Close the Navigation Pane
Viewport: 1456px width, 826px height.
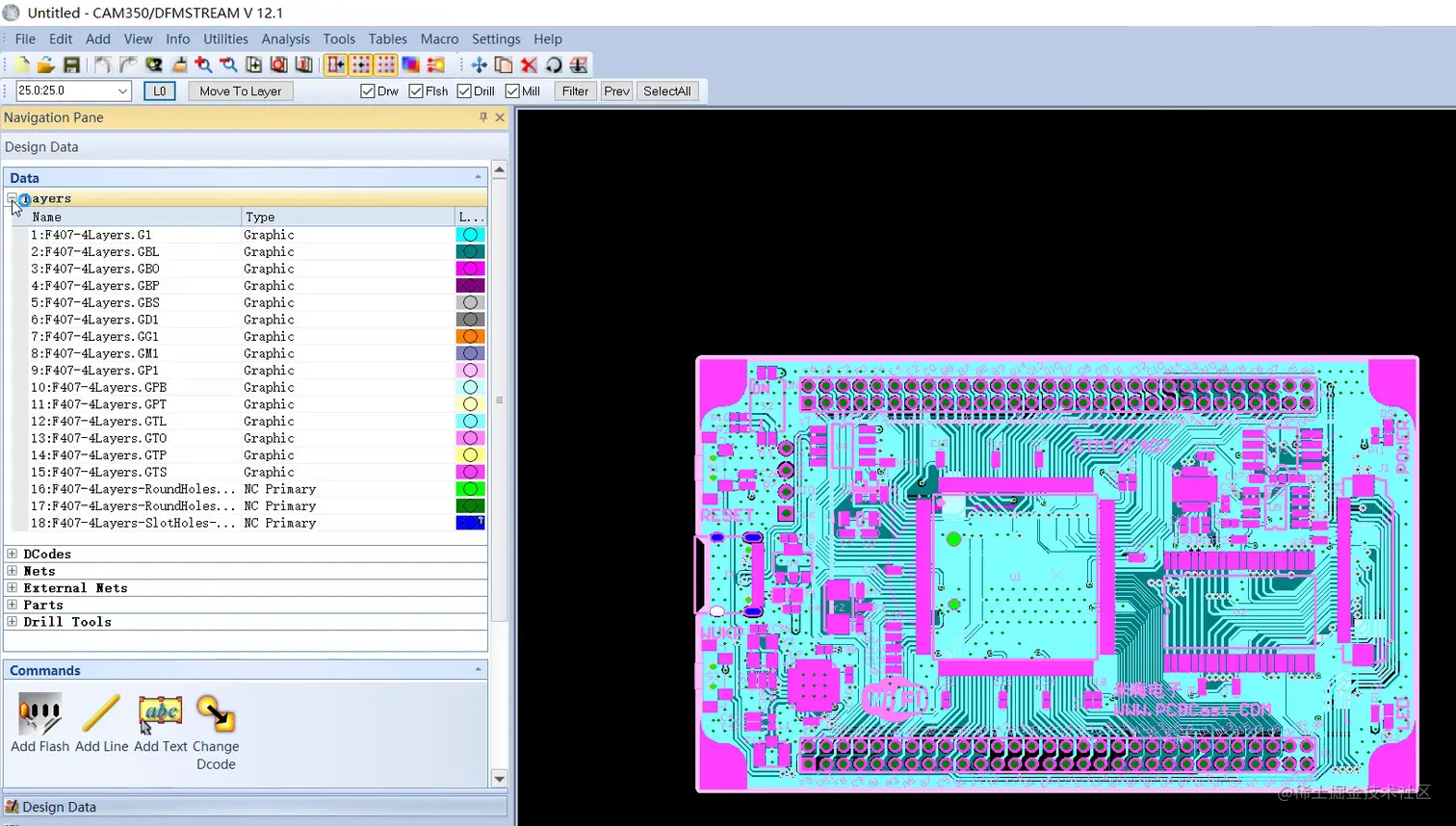pos(500,117)
